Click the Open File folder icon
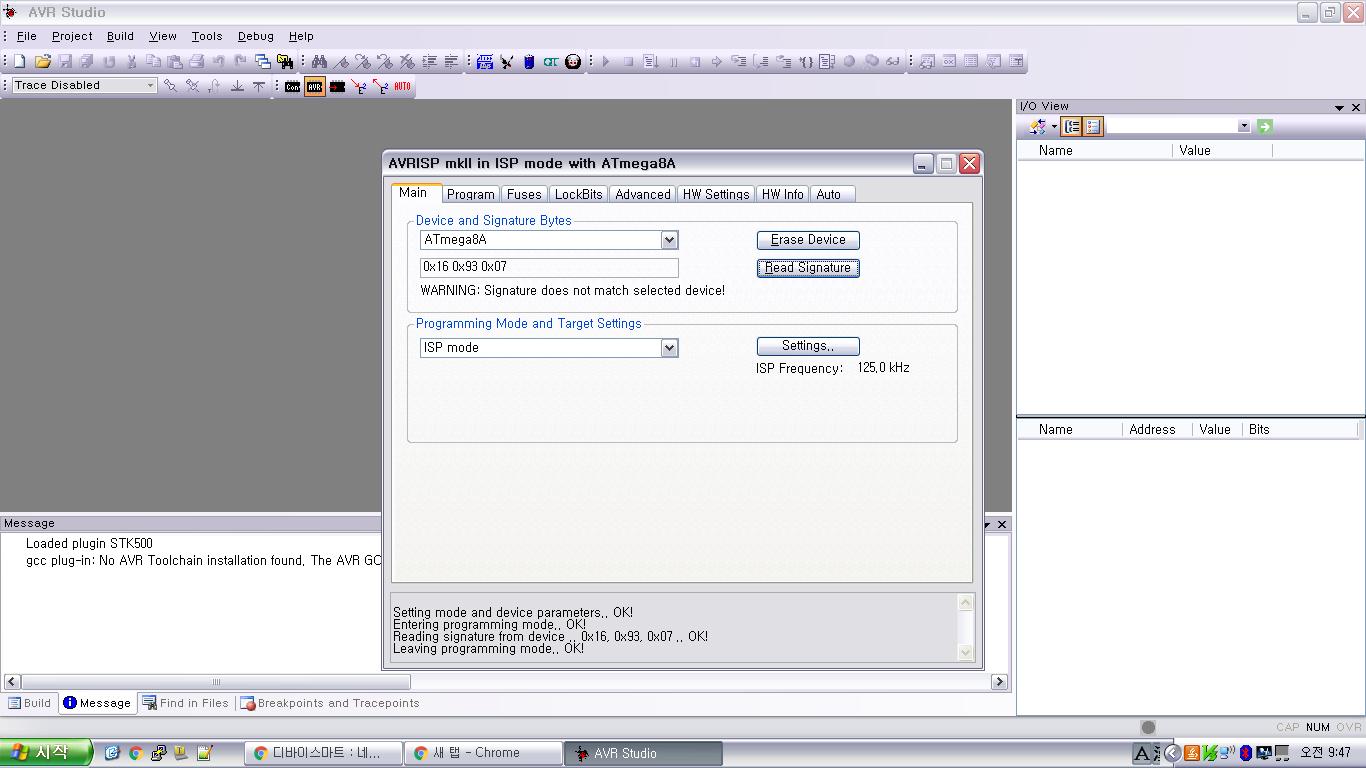Image resolution: width=1366 pixels, height=768 pixels. pyautogui.click(x=42, y=61)
